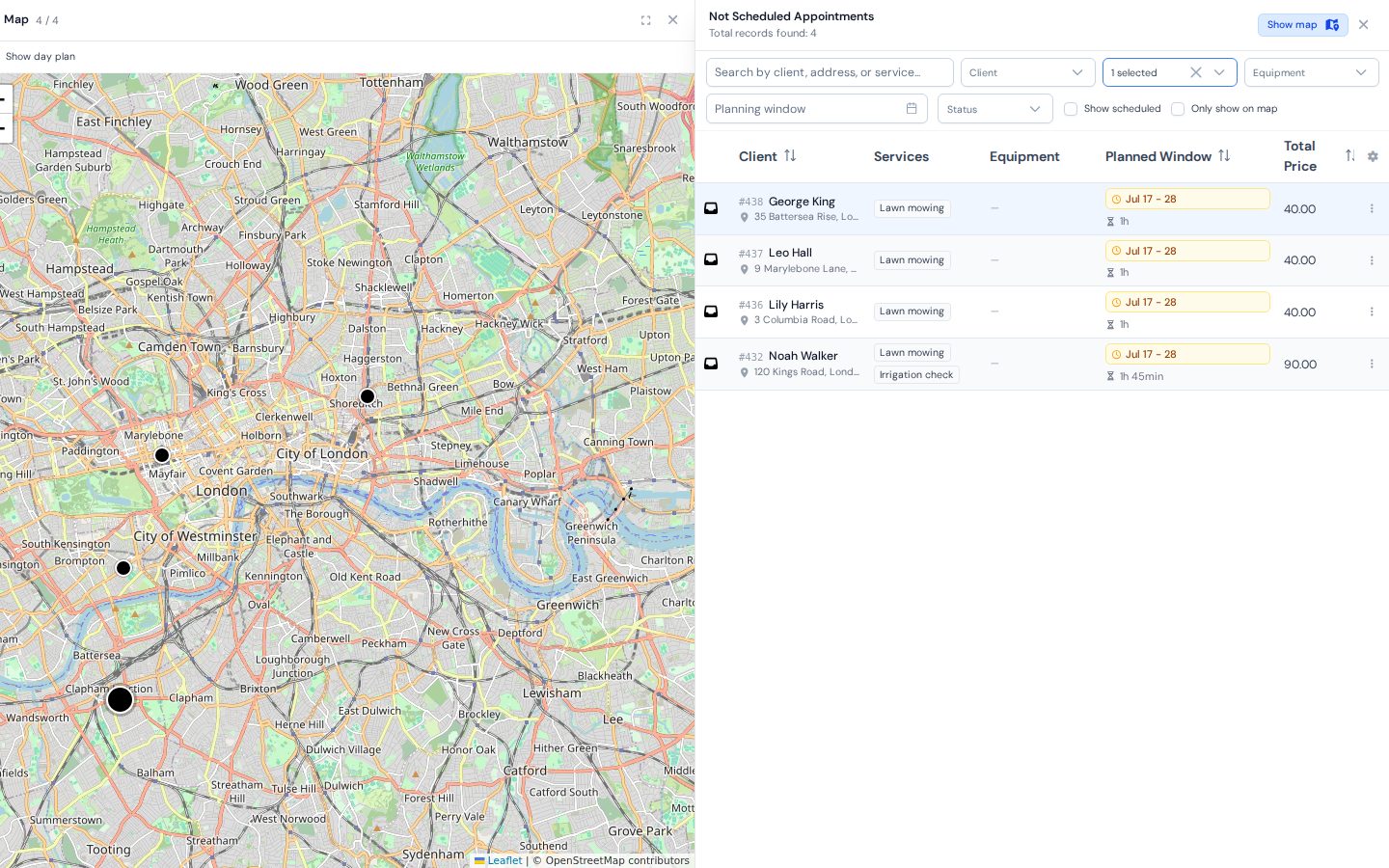The image size is (1389, 868).
Task: Click Jul 17 - 28 window for Leo Hall
Action: [1187, 251]
